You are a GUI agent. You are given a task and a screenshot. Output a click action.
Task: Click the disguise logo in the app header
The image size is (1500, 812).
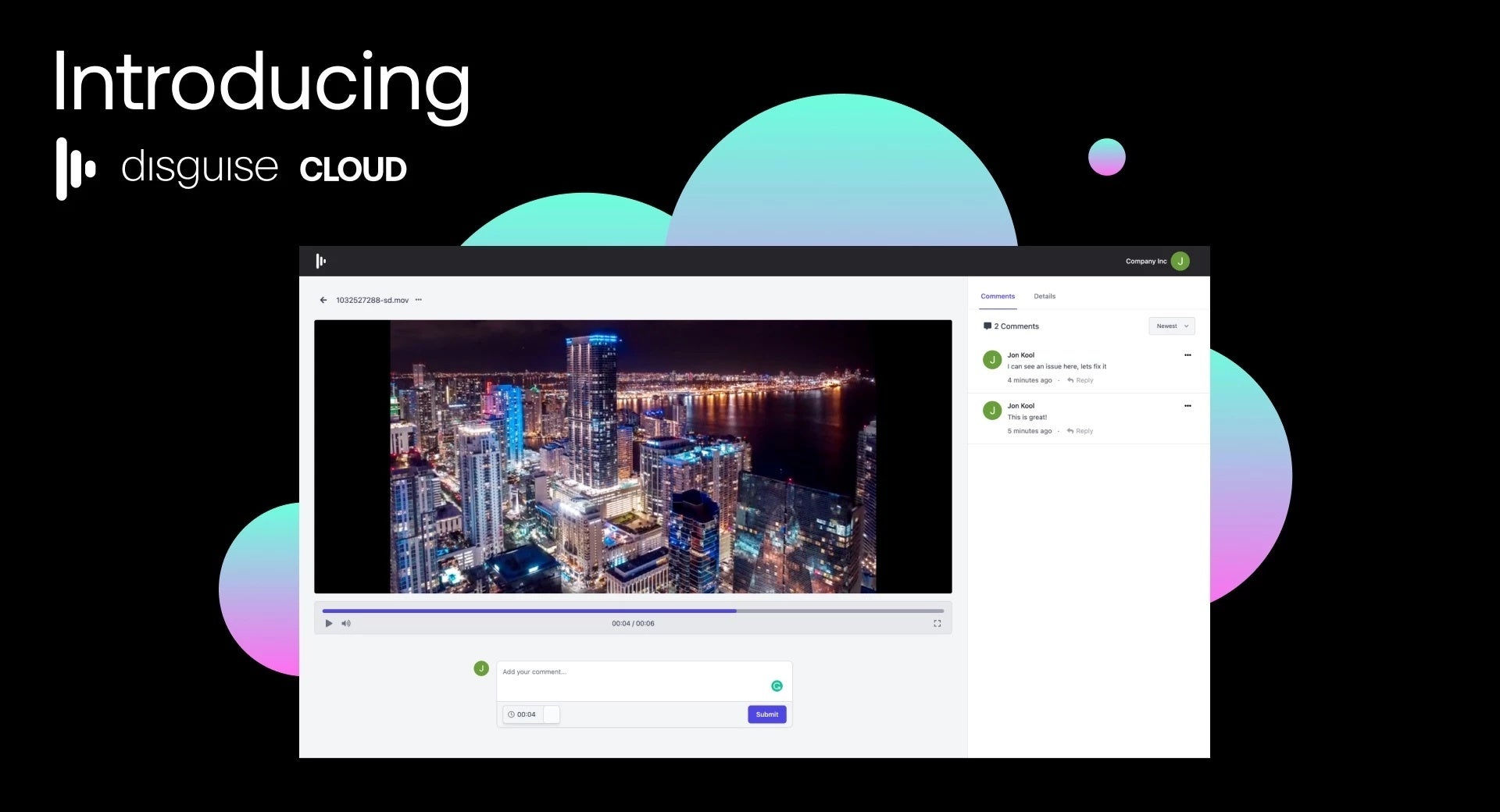(x=320, y=261)
